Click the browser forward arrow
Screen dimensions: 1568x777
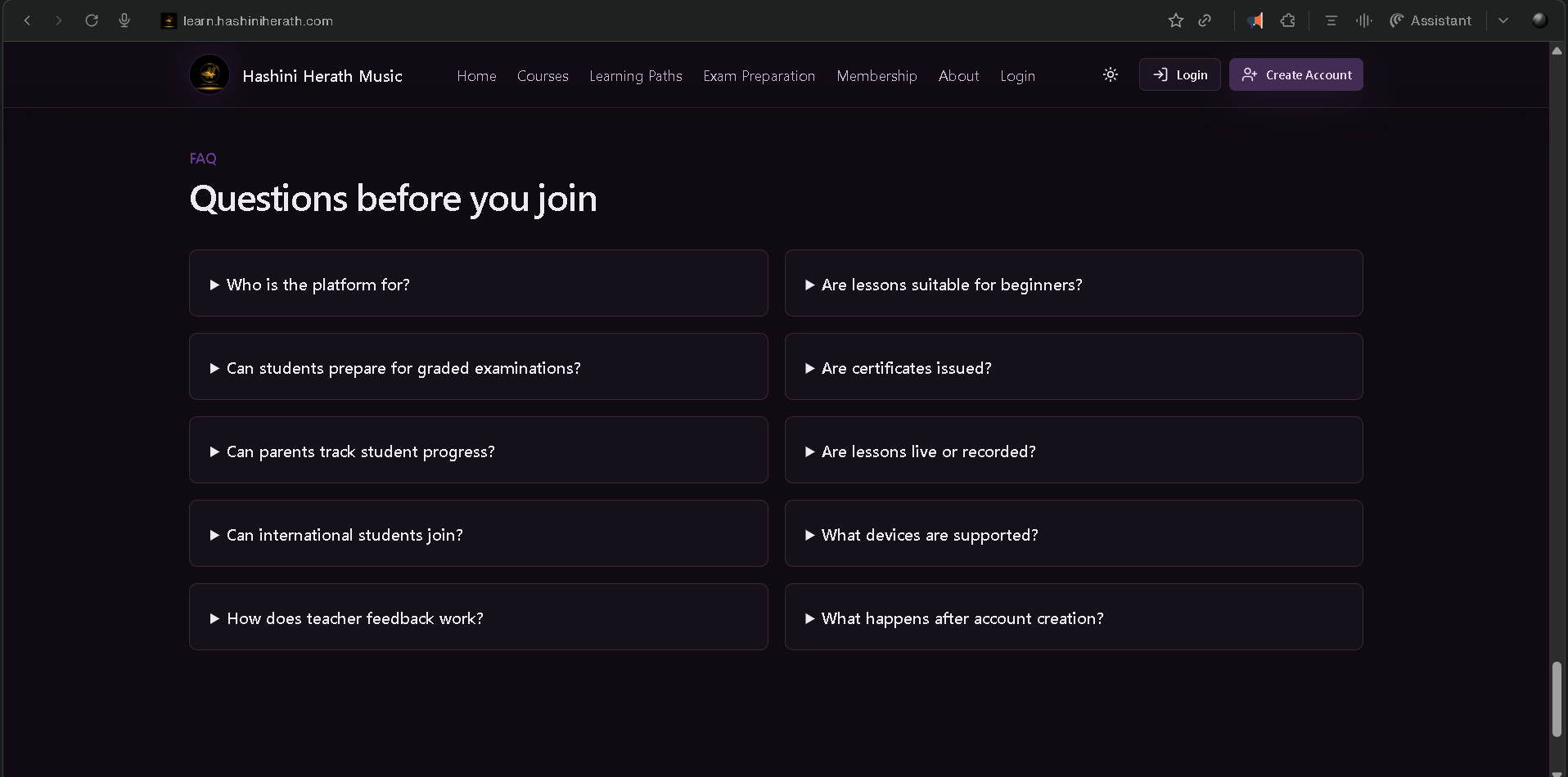coord(58,20)
